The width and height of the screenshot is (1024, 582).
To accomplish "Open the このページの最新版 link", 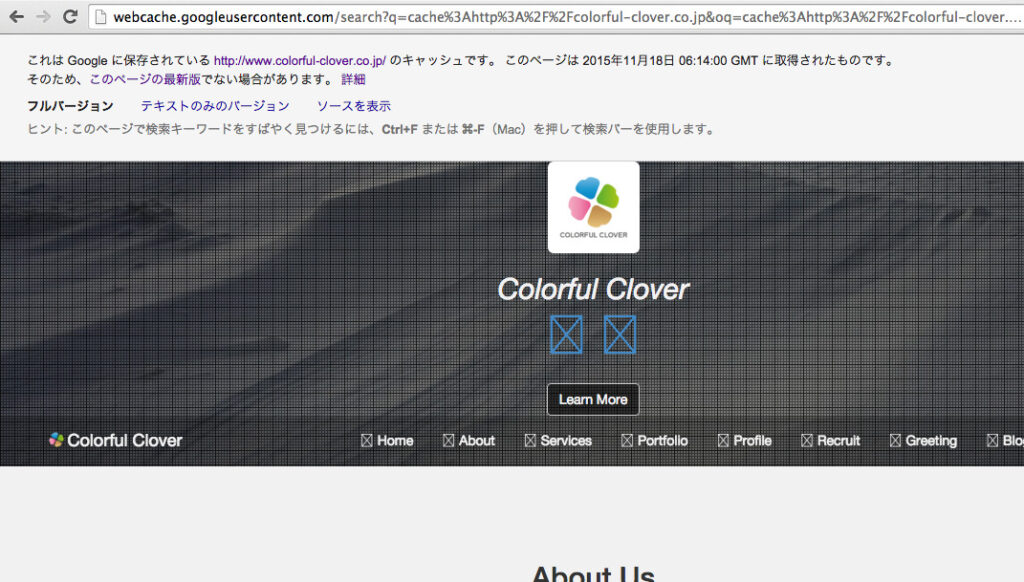I will tap(145, 80).
